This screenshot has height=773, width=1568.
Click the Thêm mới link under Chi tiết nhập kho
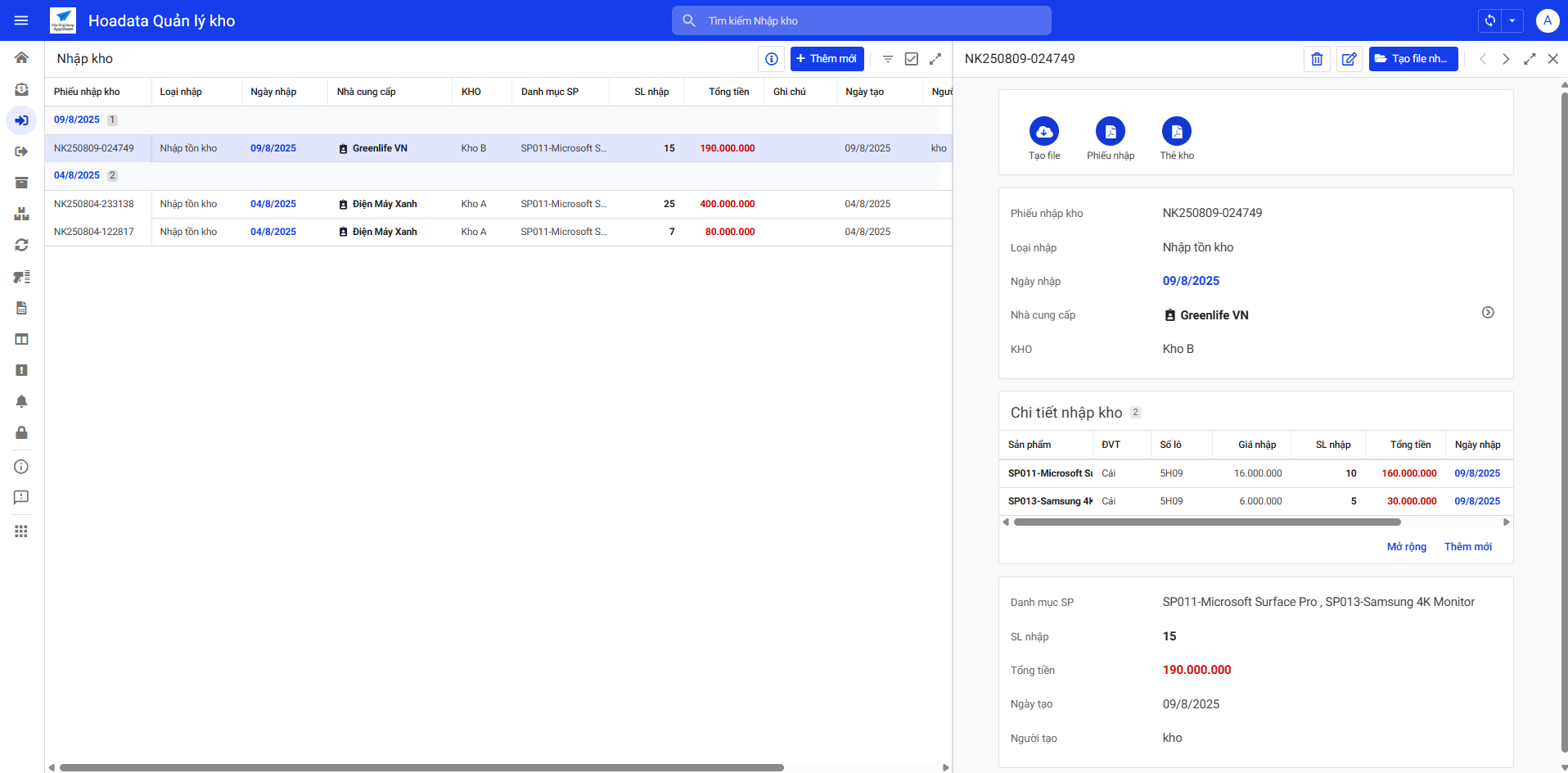tap(1468, 547)
